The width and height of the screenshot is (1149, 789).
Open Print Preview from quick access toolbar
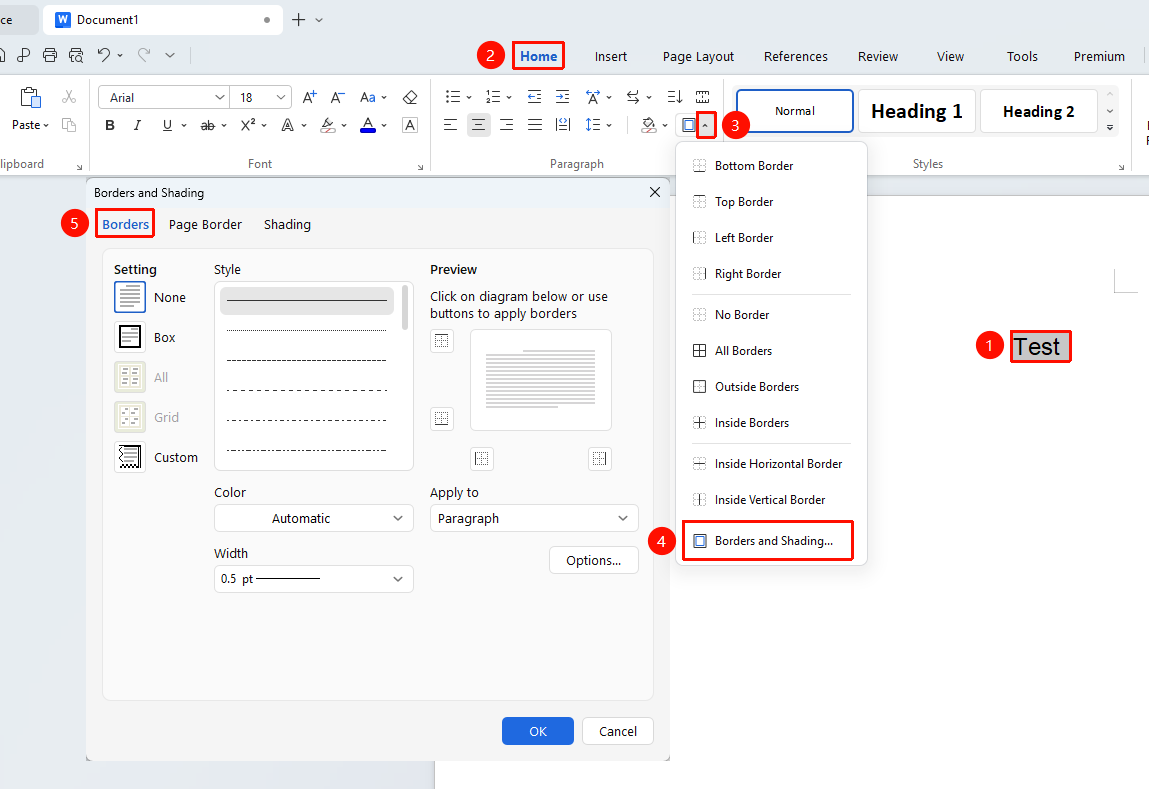click(x=76, y=55)
